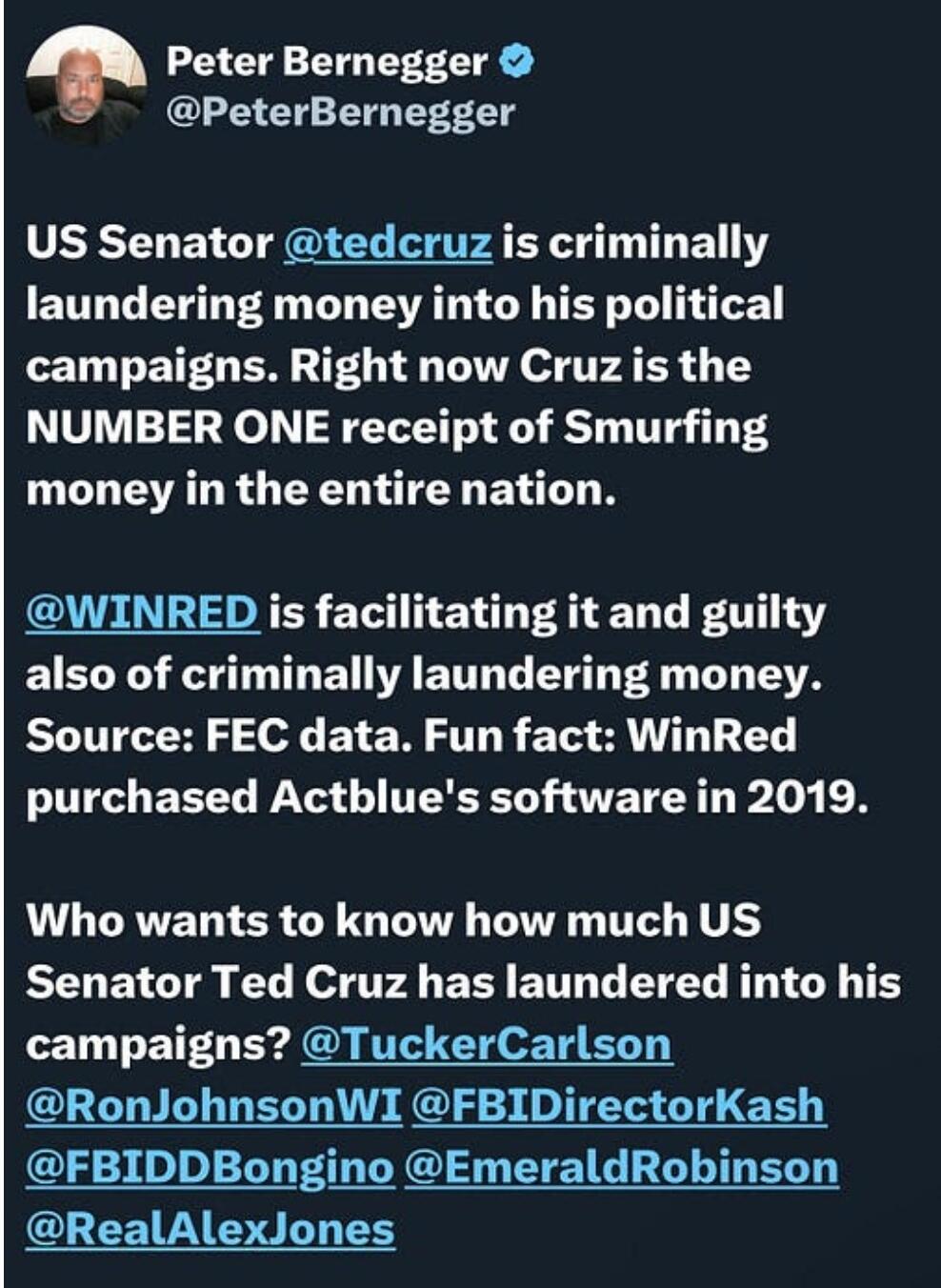
Task: Click the word "Smurfing" in the post
Action: click(665, 429)
